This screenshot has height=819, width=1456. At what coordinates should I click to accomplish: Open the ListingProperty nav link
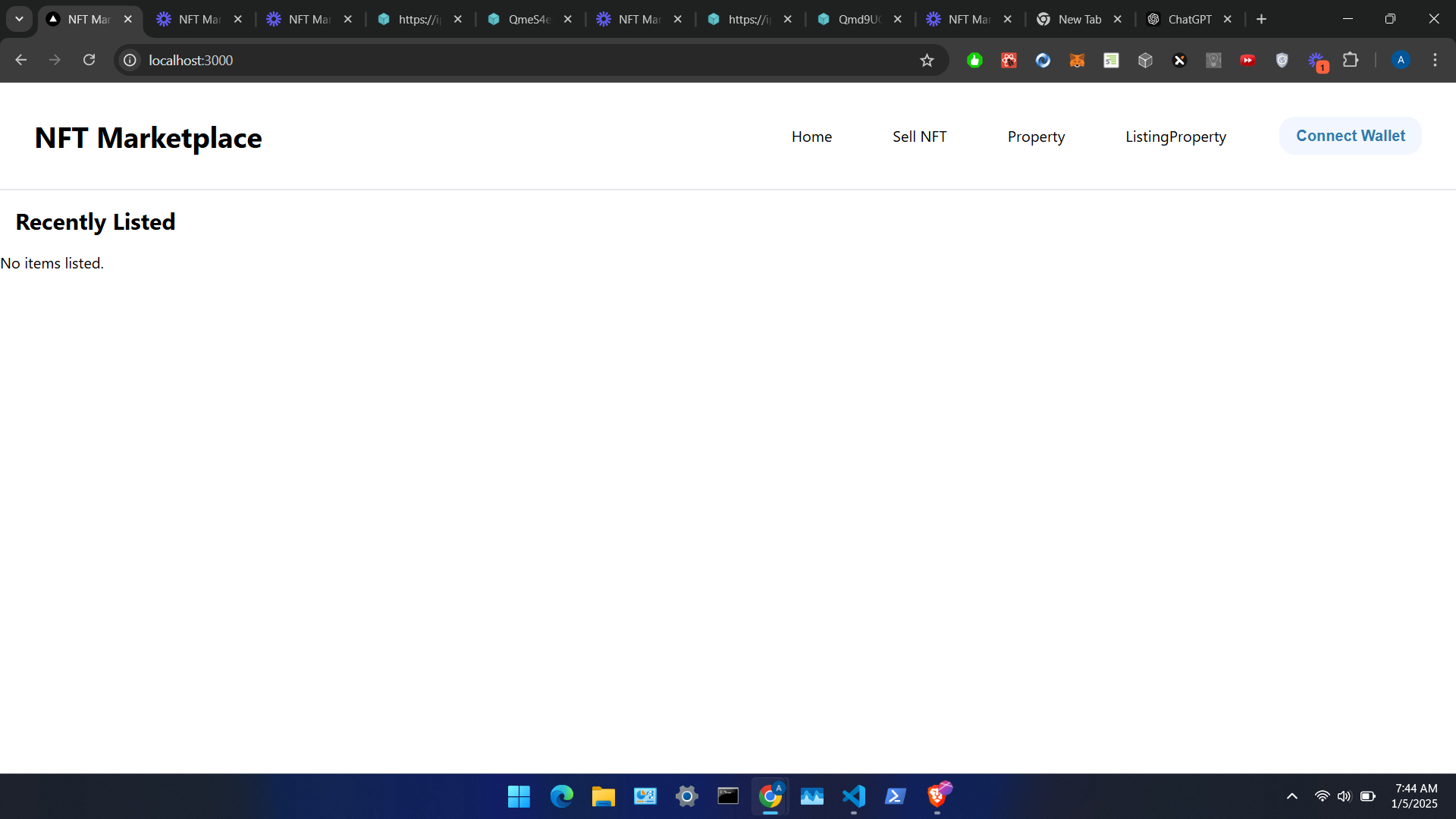[1175, 136]
